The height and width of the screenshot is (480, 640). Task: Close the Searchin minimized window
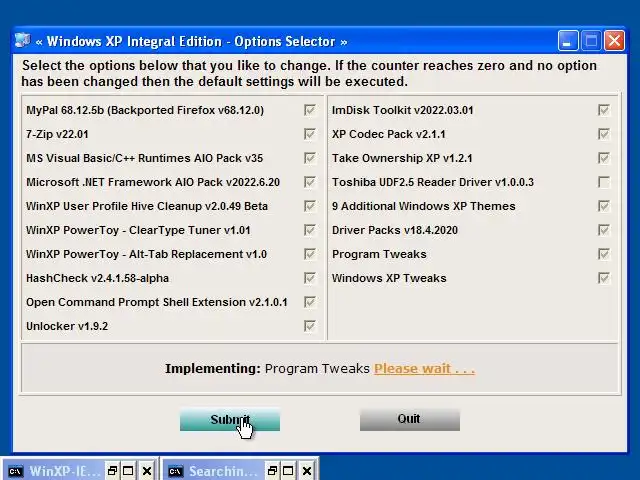click(307, 471)
